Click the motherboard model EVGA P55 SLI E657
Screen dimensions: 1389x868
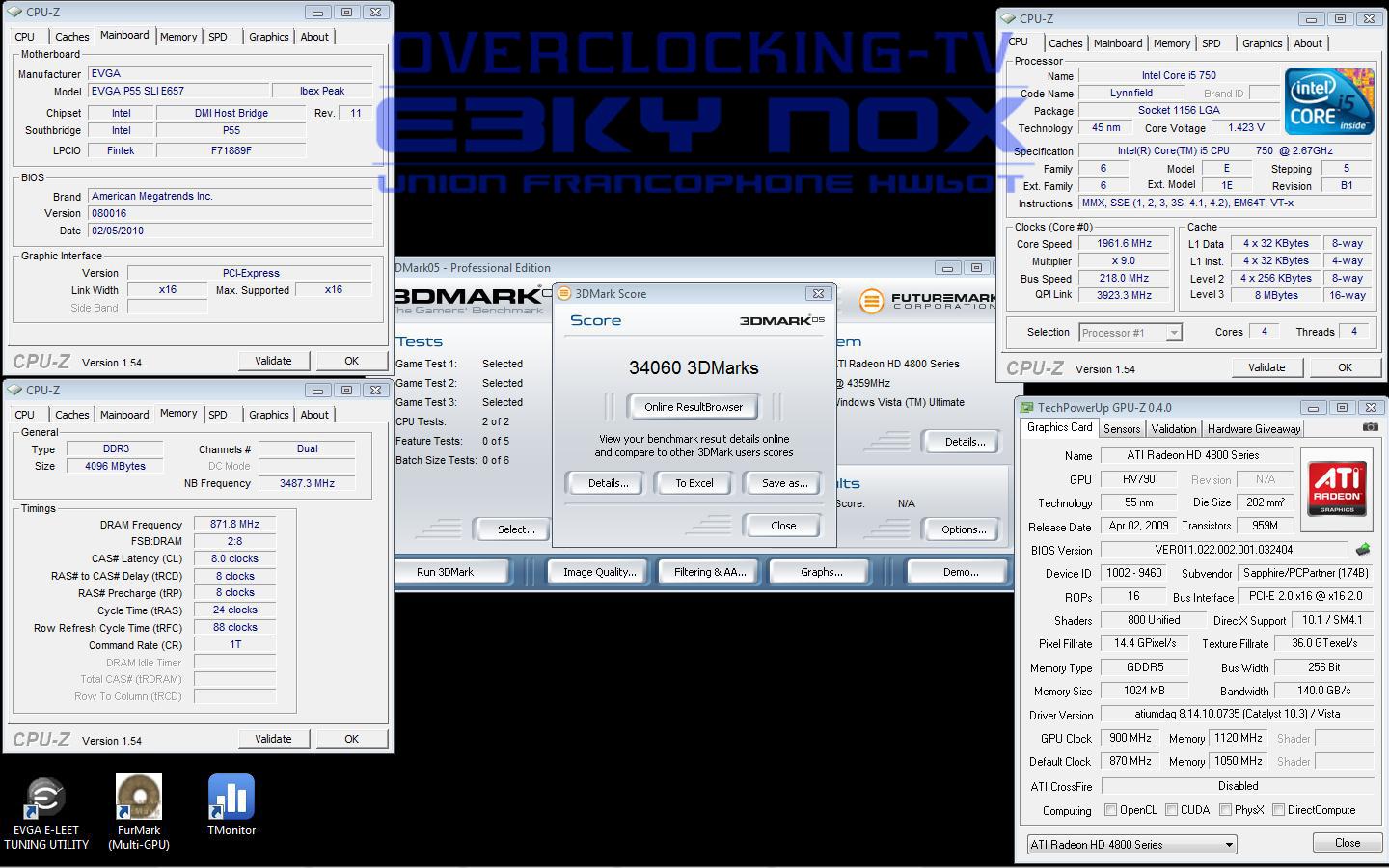click(x=177, y=91)
